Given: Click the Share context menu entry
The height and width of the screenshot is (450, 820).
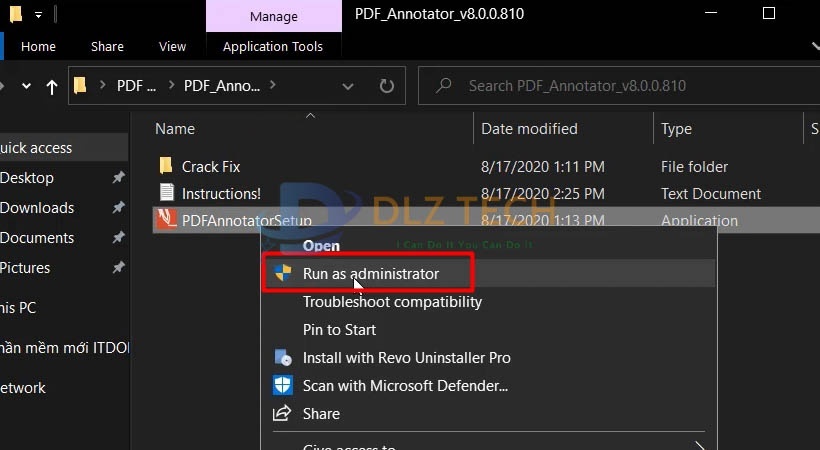Looking at the screenshot, I should (x=321, y=414).
